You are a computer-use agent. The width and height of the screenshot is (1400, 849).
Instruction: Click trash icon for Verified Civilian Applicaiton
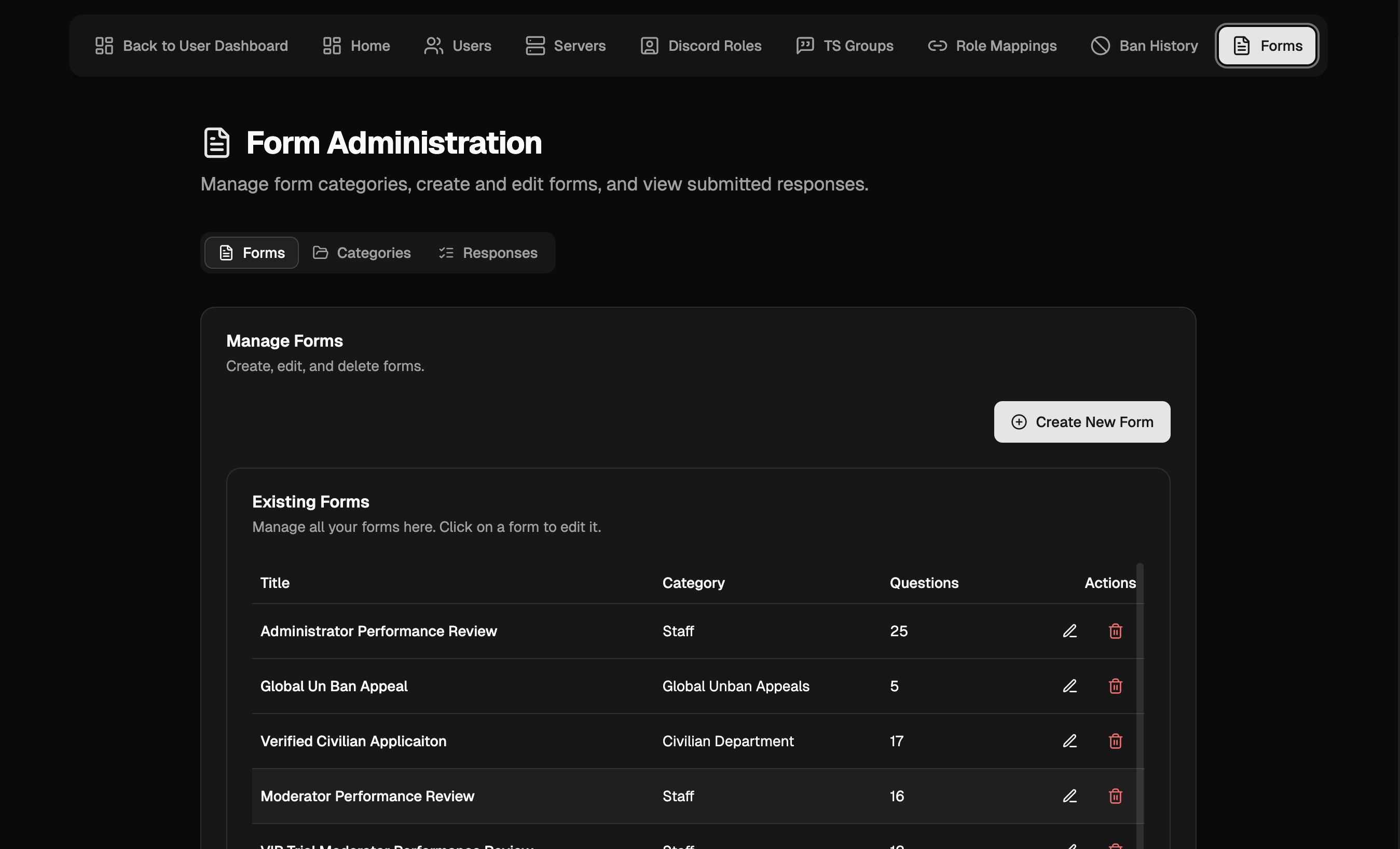click(x=1115, y=741)
